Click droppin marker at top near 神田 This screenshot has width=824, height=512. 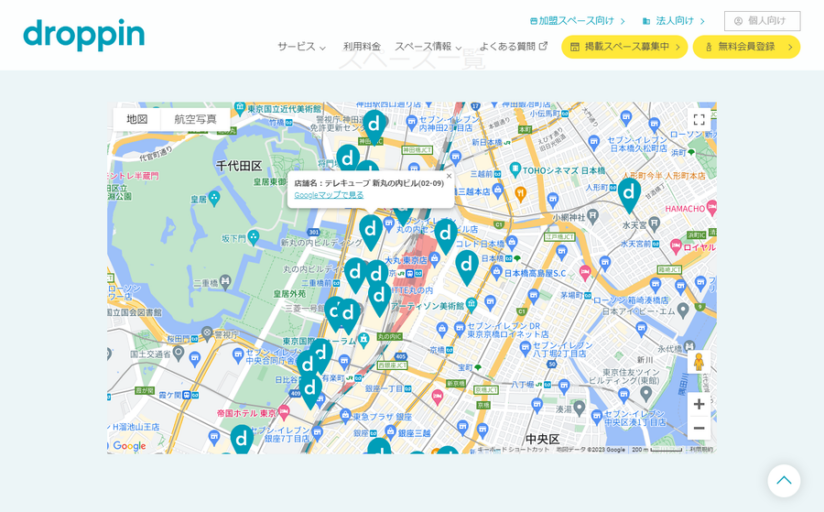point(375,127)
